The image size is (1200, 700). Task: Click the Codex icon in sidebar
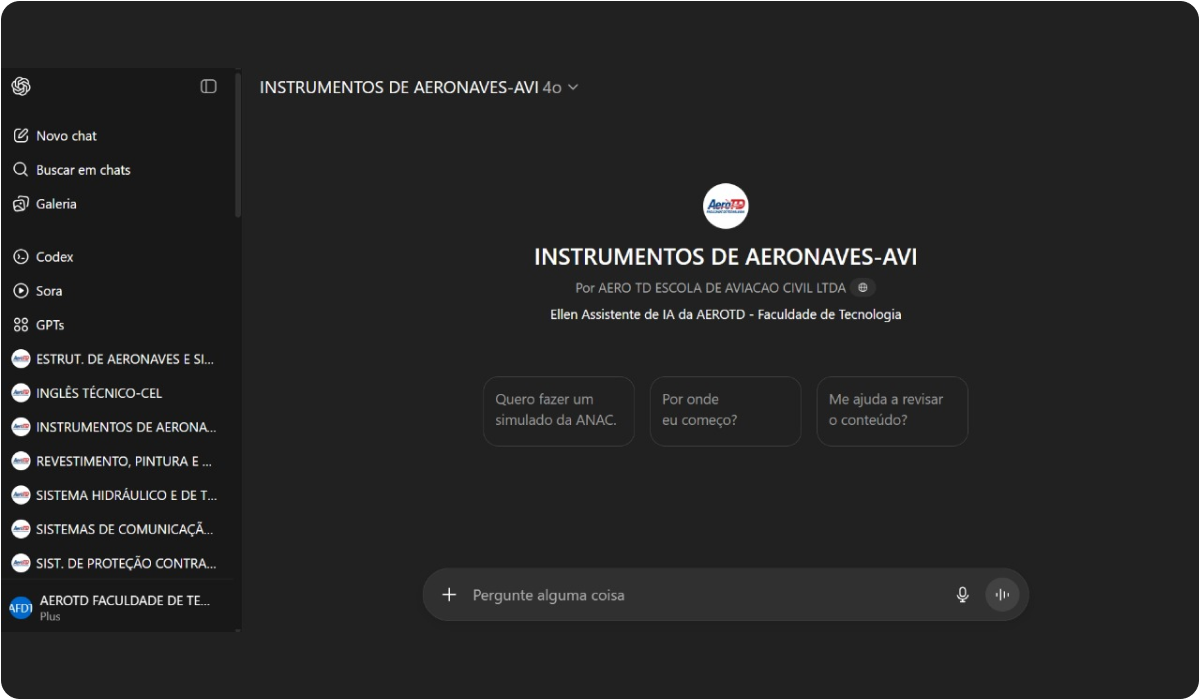(x=21, y=257)
